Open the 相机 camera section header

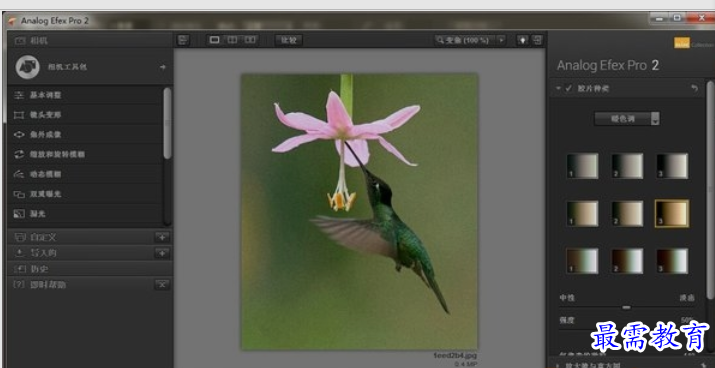(x=90, y=41)
